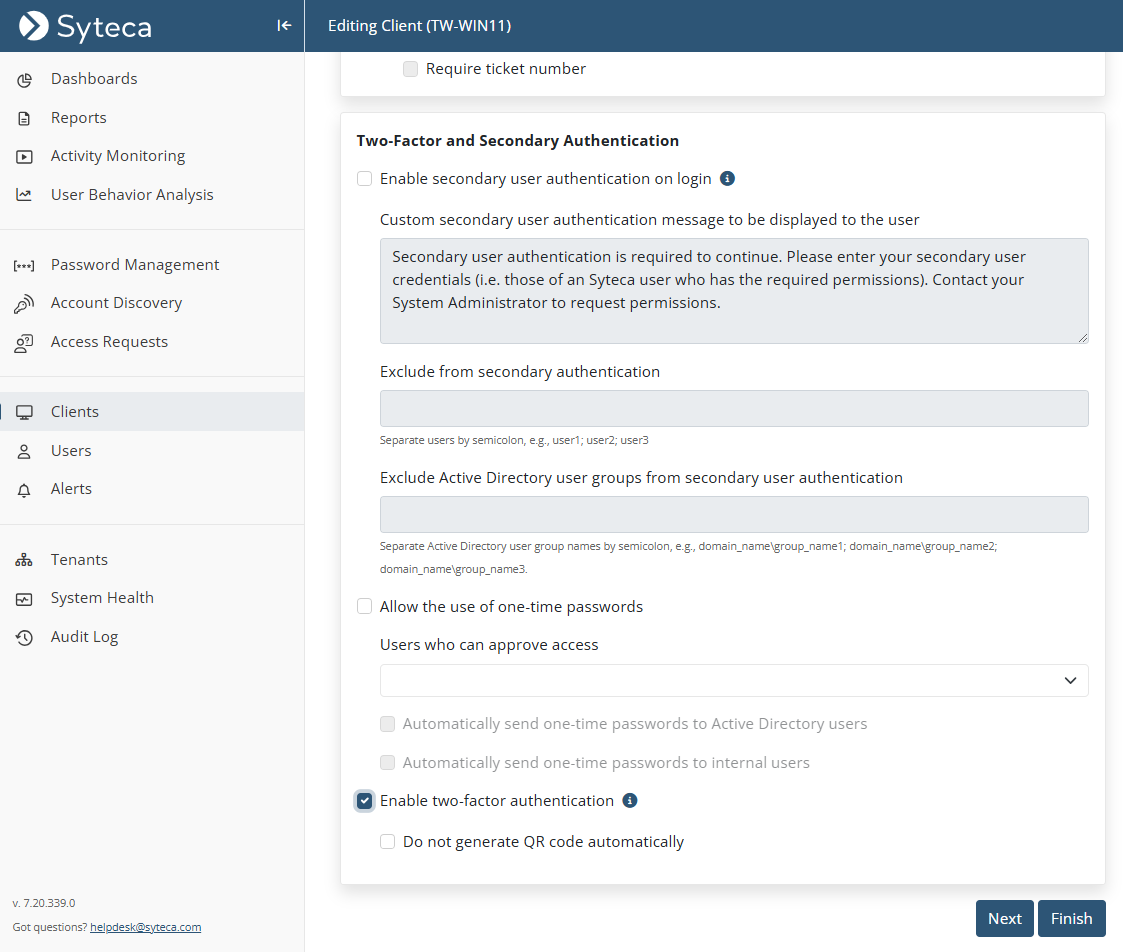Click the User Behavior Analysis chart icon
This screenshot has width=1123, height=952.
click(x=24, y=195)
